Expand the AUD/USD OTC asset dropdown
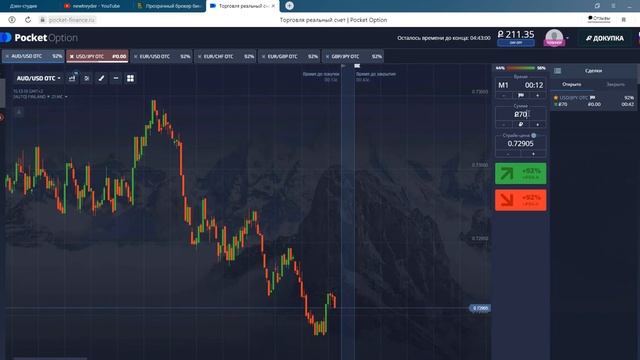 38,78
